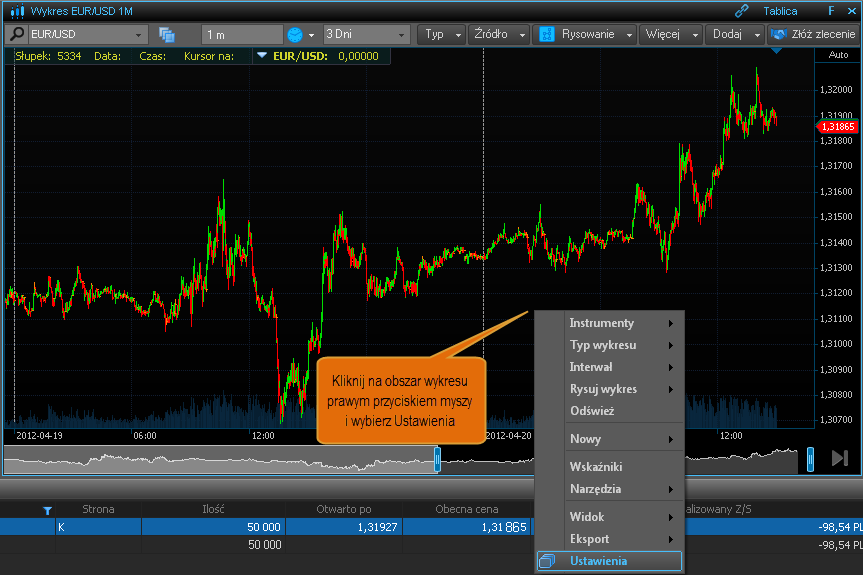This screenshot has height=575, width=863.
Task: Click the Otwarto po column header
Action: coord(344,509)
